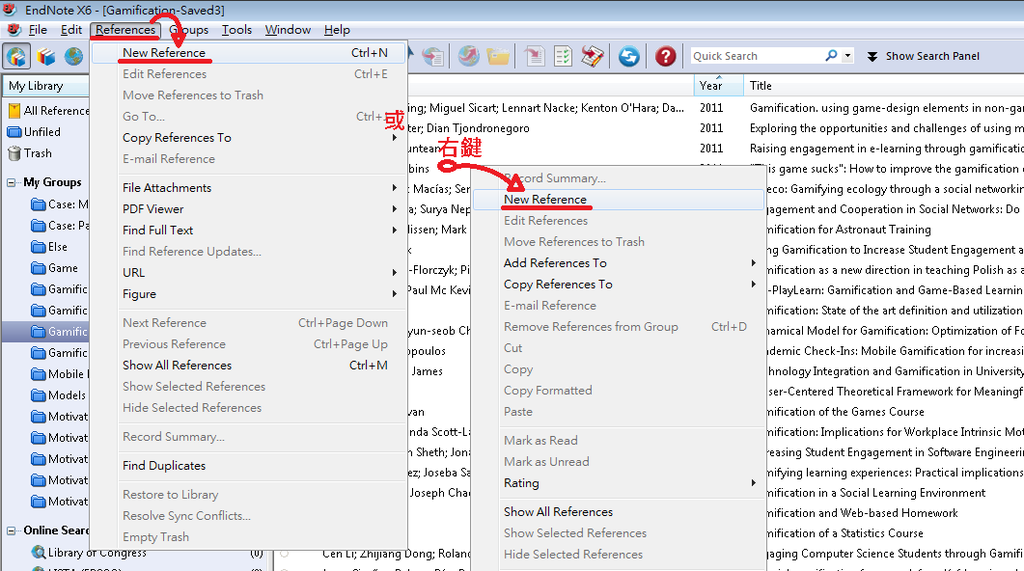Viewport: 1024px width, 571px height.
Task: Click the Sync Library blue arrows icon
Action: coord(629,57)
